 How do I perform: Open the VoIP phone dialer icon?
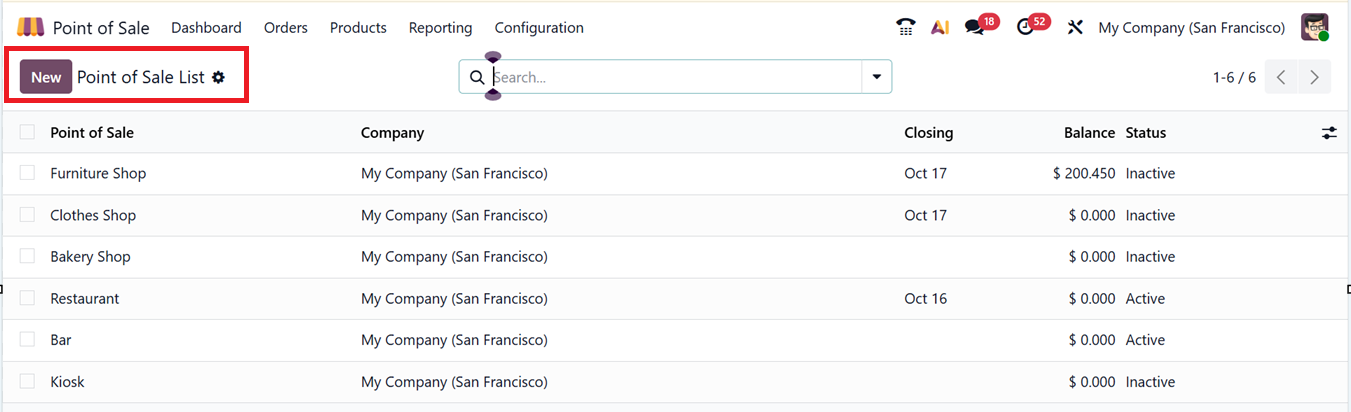[906, 28]
